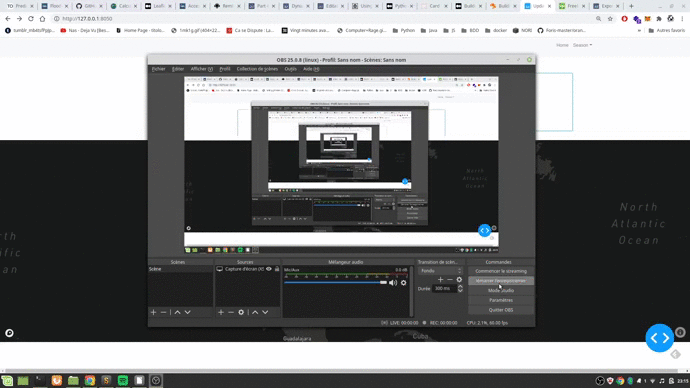
Task: Remove the source with the Sources minus icon
Action: pyautogui.click(x=231, y=312)
